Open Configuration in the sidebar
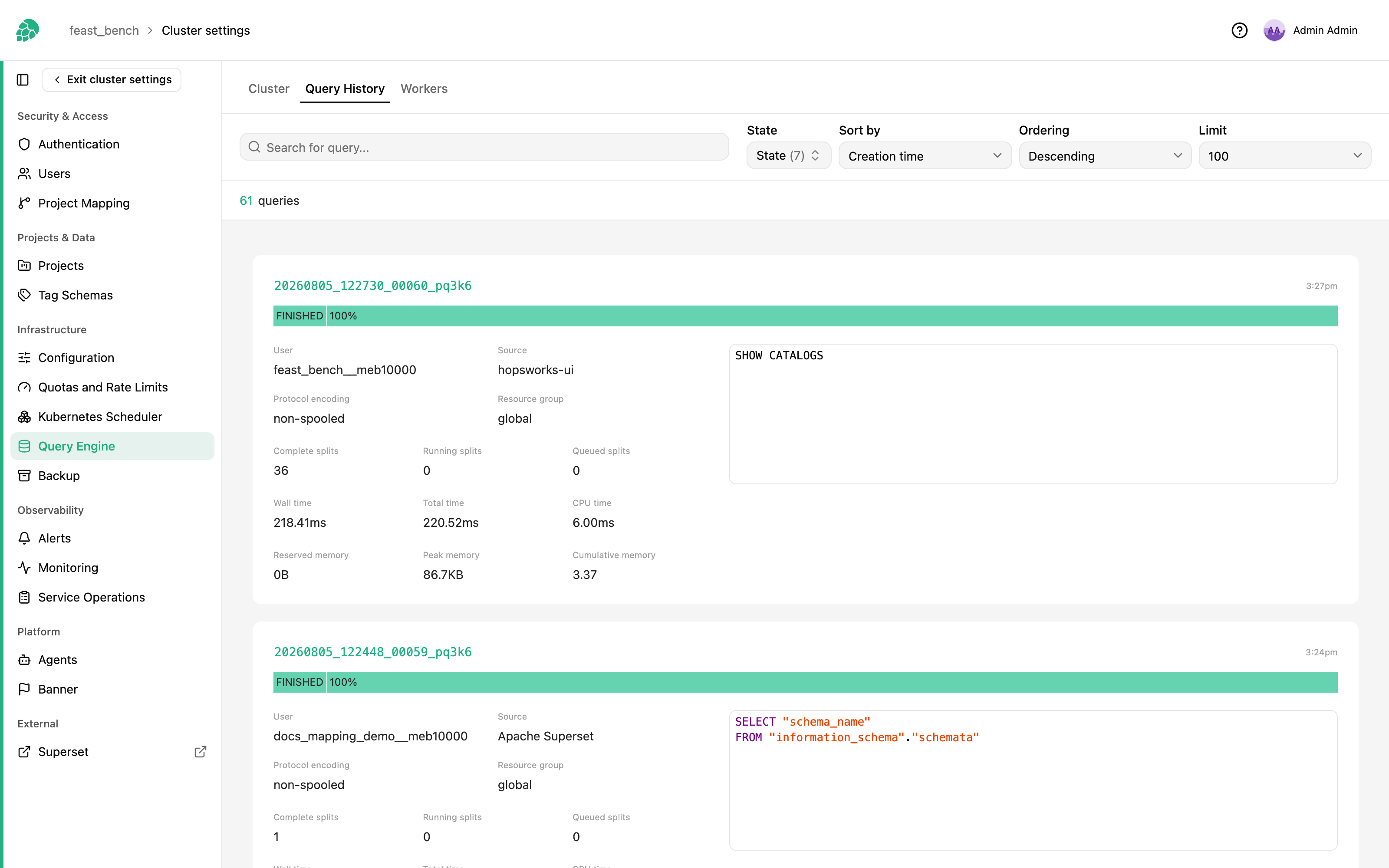The height and width of the screenshot is (868, 1389). (x=112, y=358)
